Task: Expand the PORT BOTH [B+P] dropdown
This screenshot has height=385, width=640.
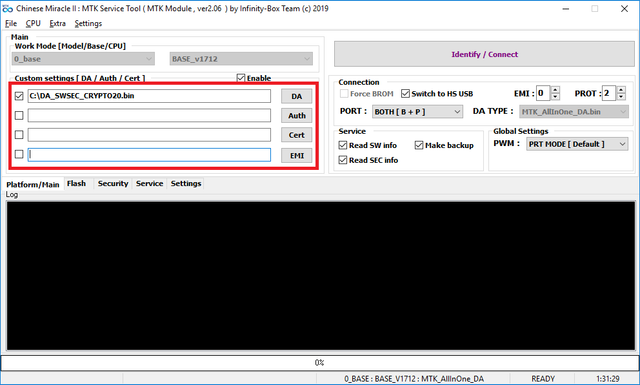Action: coord(418,111)
